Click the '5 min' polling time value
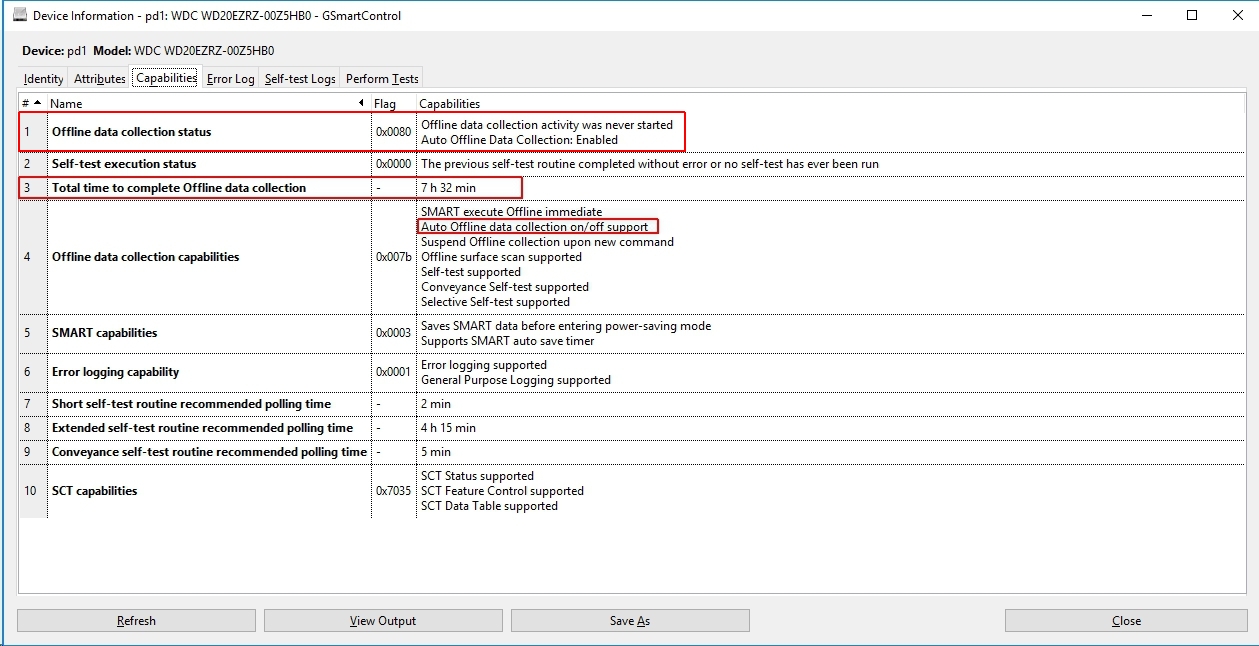The image size is (1259, 646). pyautogui.click(x=436, y=452)
